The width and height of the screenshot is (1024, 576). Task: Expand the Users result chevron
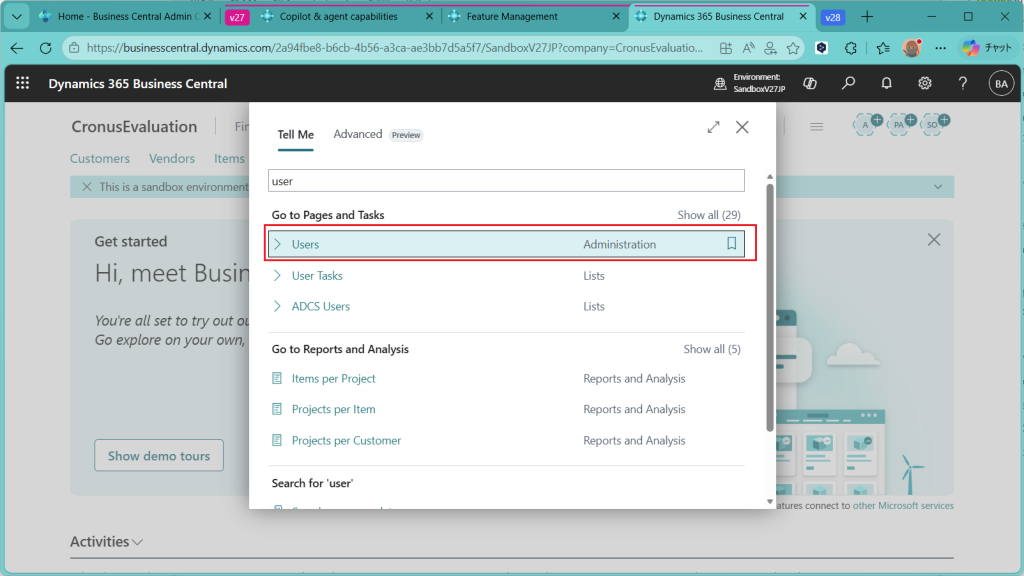278,244
